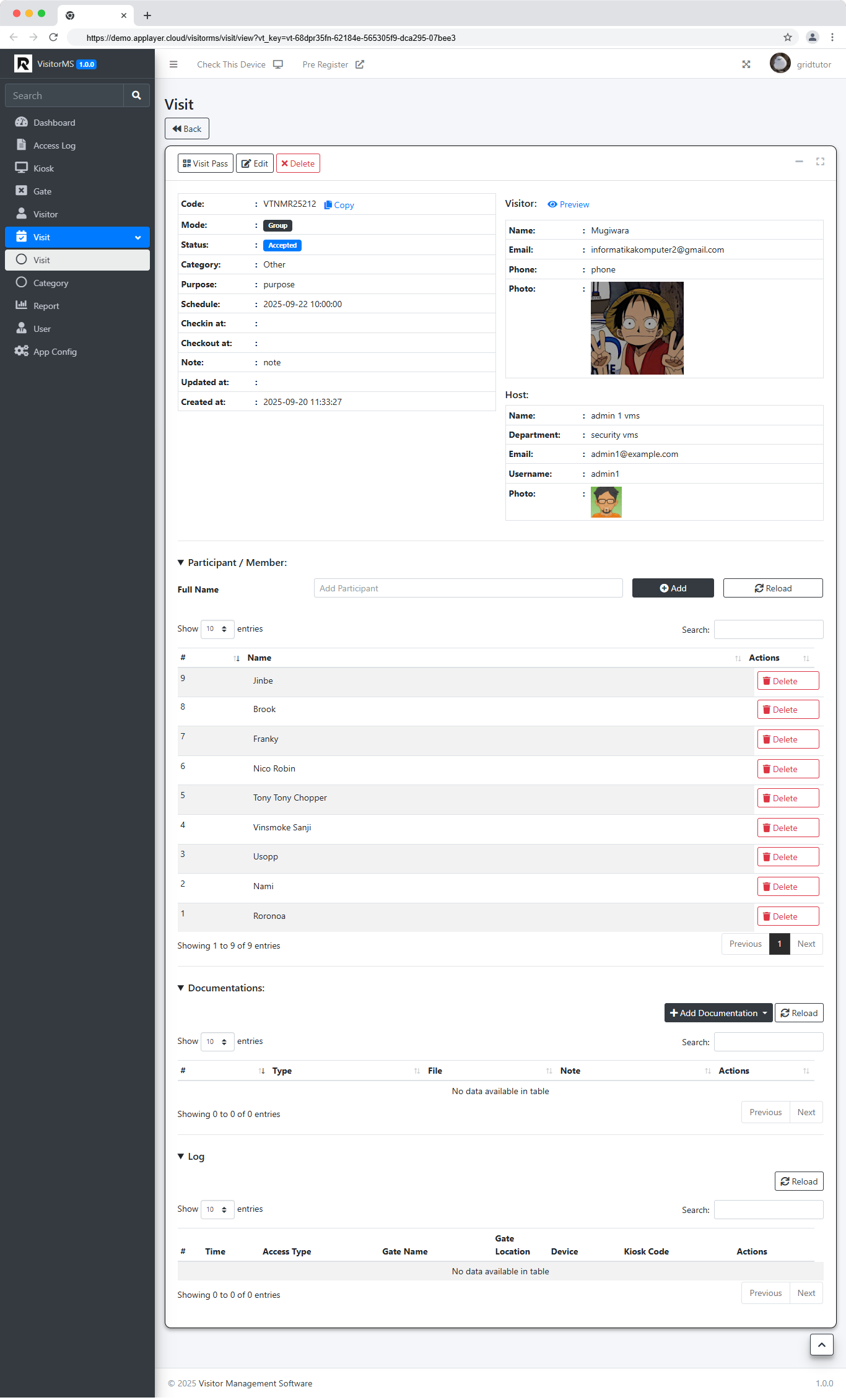This screenshot has height=1400, width=846.
Task: Delete participant Jinbe
Action: [x=788, y=681]
